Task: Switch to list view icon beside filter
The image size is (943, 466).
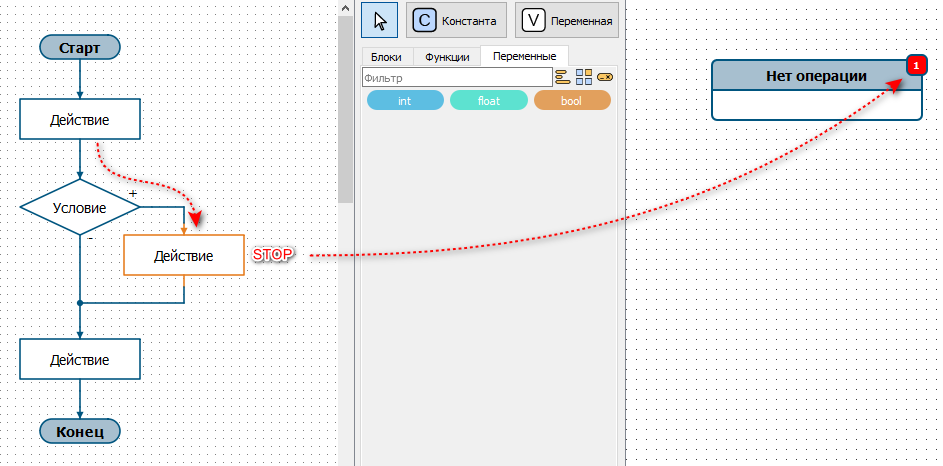Action: [x=562, y=77]
